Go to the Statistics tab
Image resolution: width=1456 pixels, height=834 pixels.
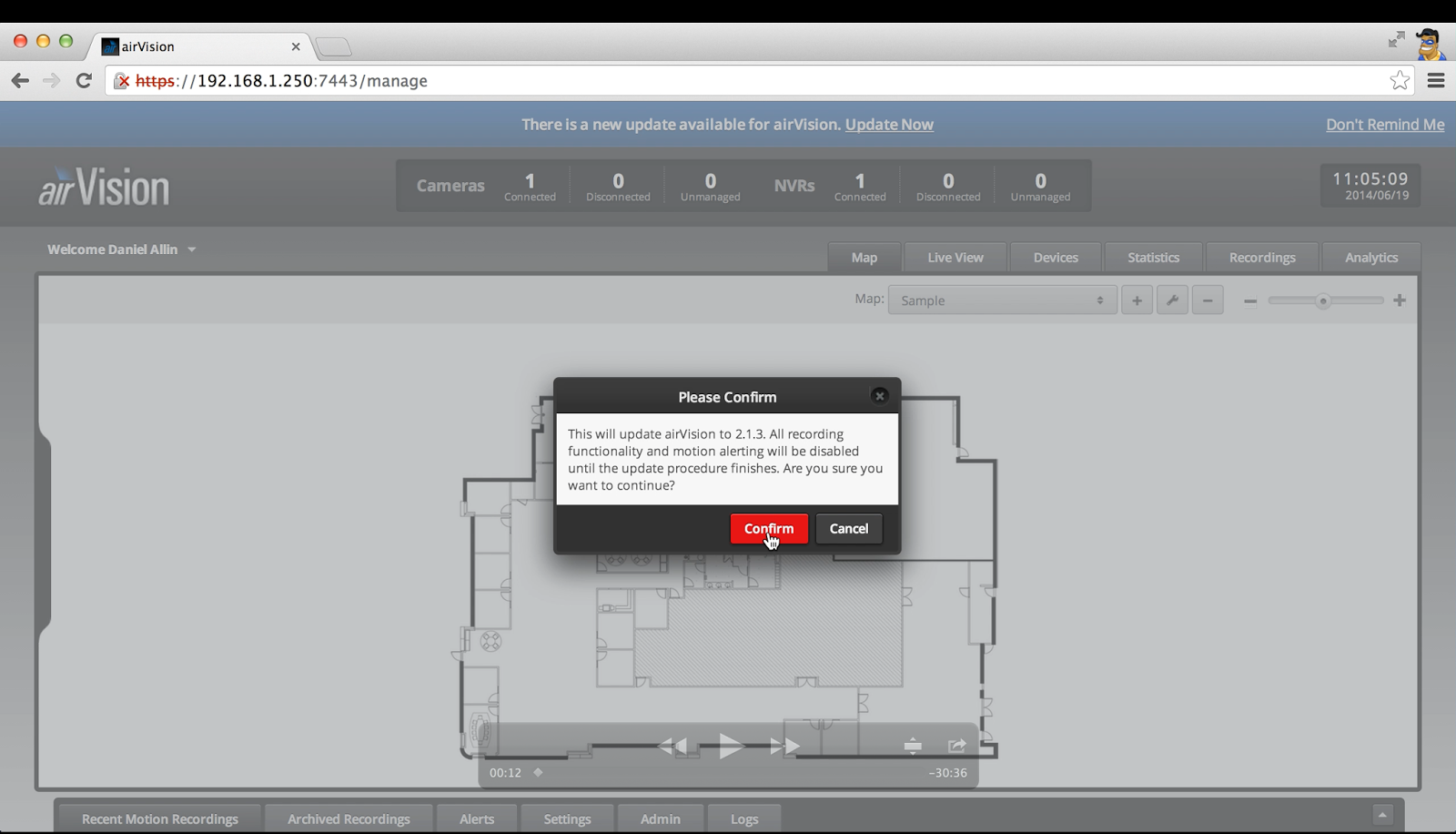pyautogui.click(x=1153, y=258)
